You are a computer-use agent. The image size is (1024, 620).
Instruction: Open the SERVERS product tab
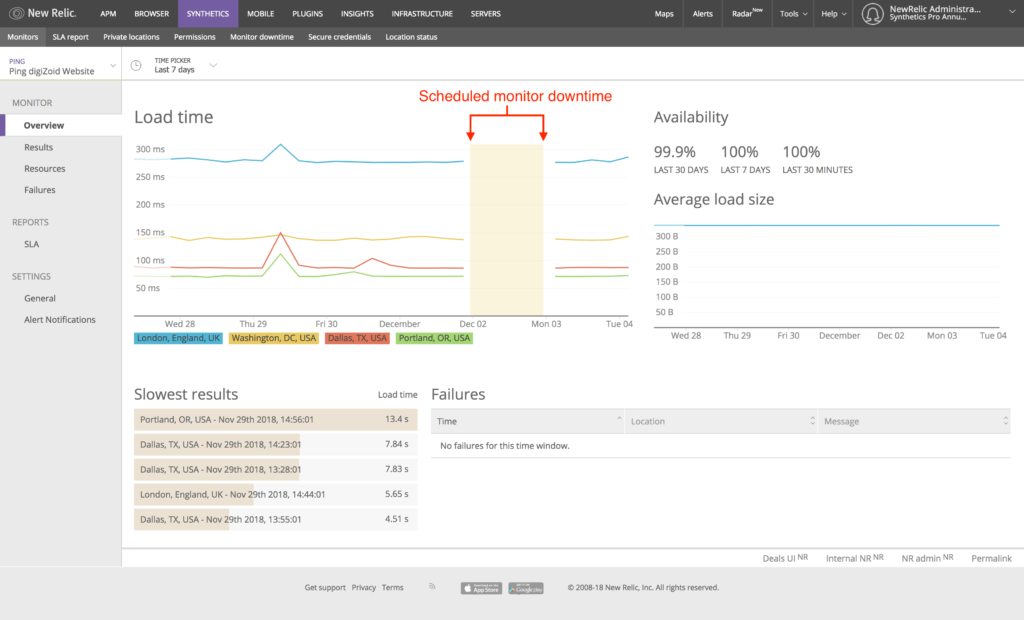(x=486, y=14)
